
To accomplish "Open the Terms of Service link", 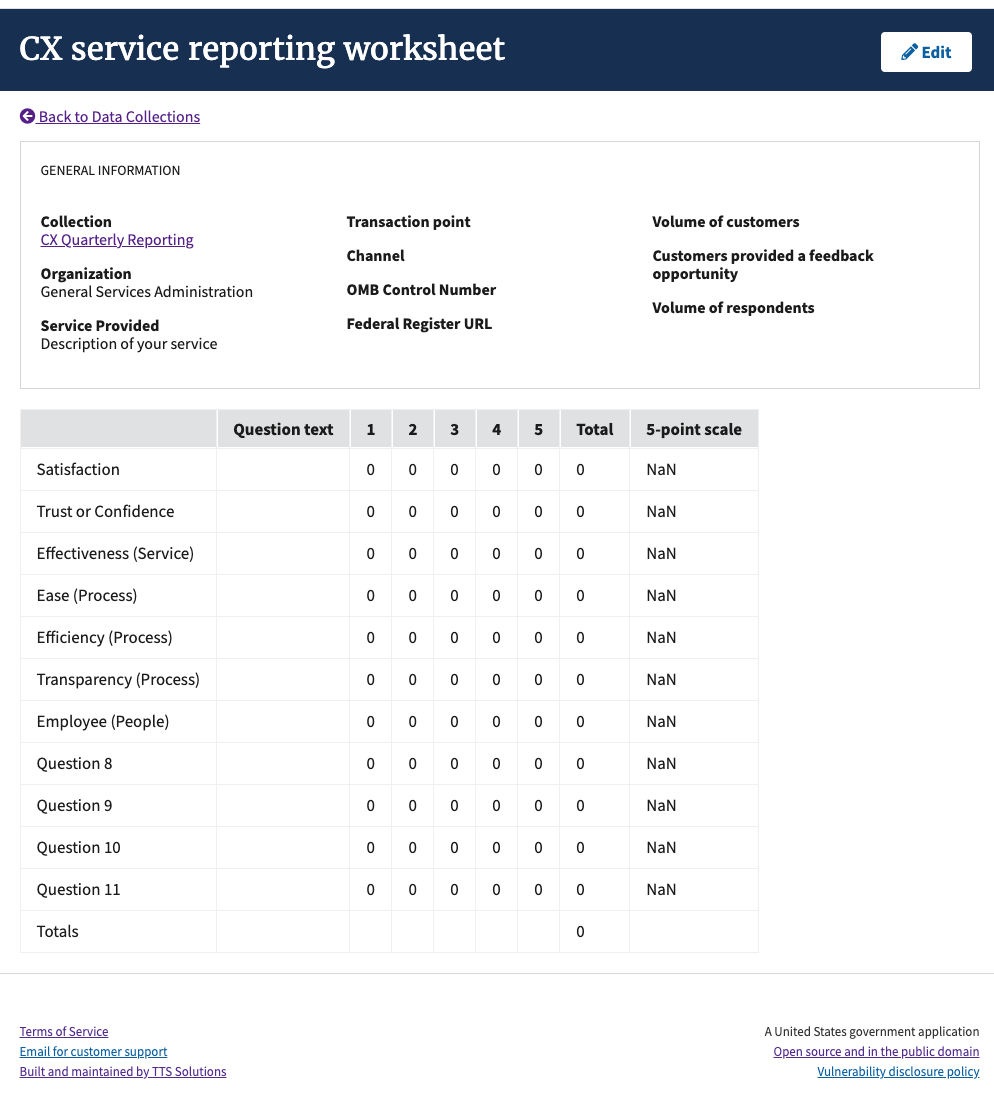I will coord(64,1031).
